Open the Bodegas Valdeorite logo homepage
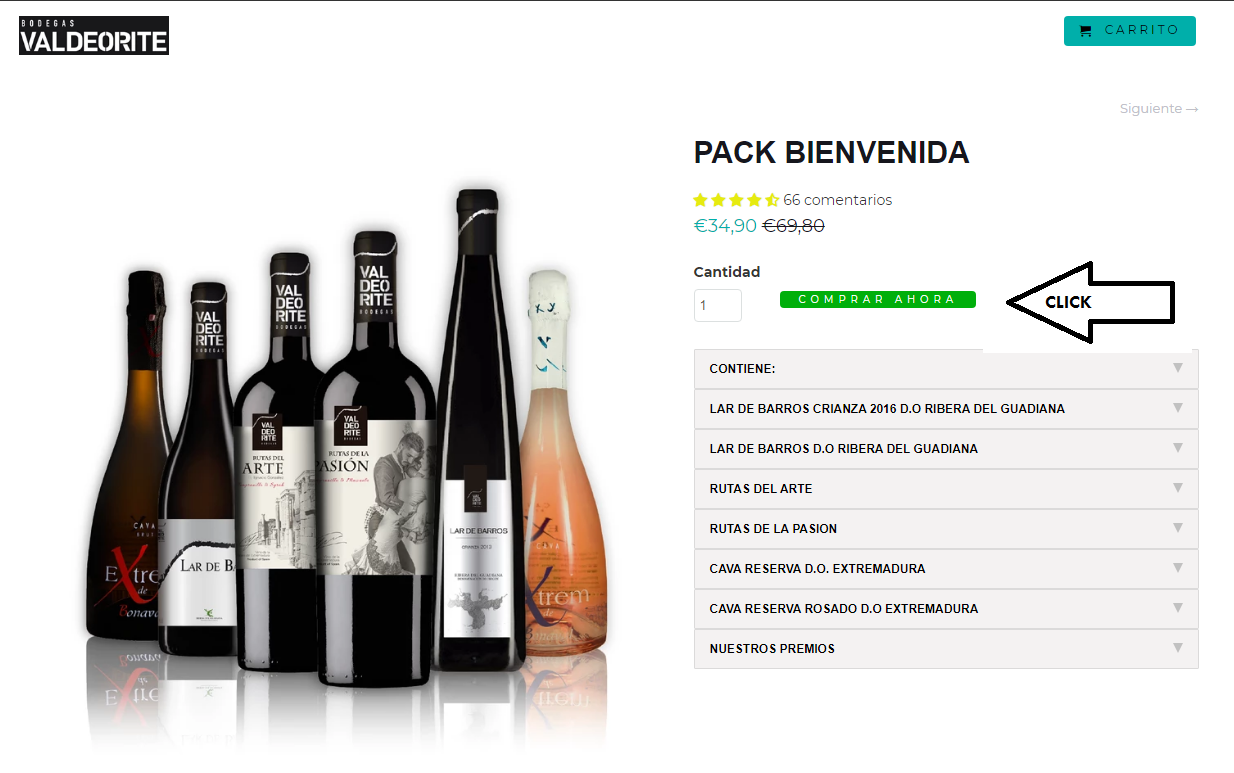The width and height of the screenshot is (1234, 773). click(x=94, y=35)
